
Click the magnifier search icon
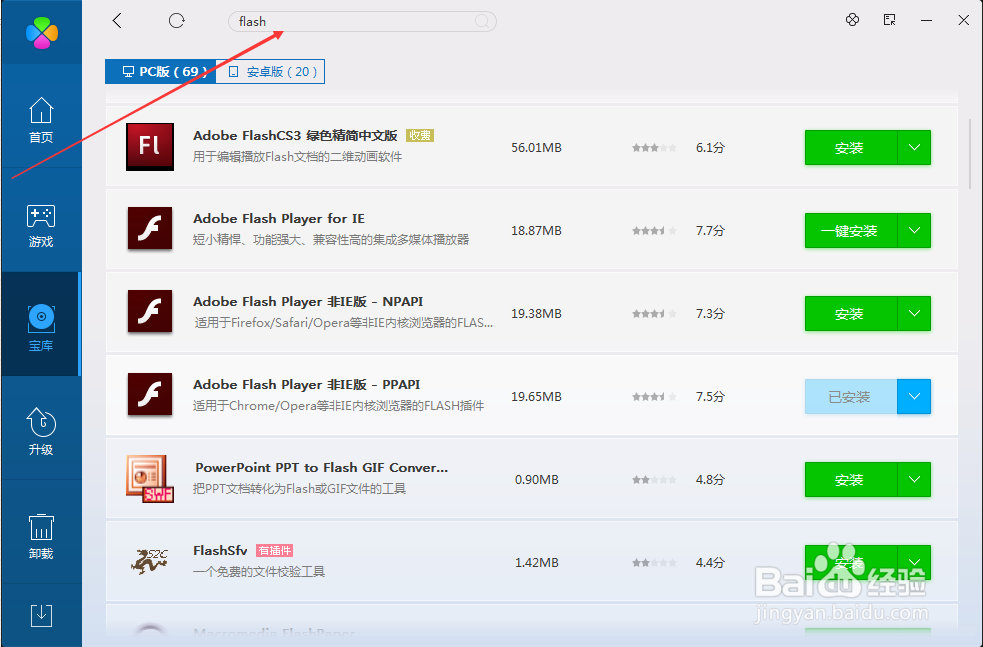pos(482,21)
